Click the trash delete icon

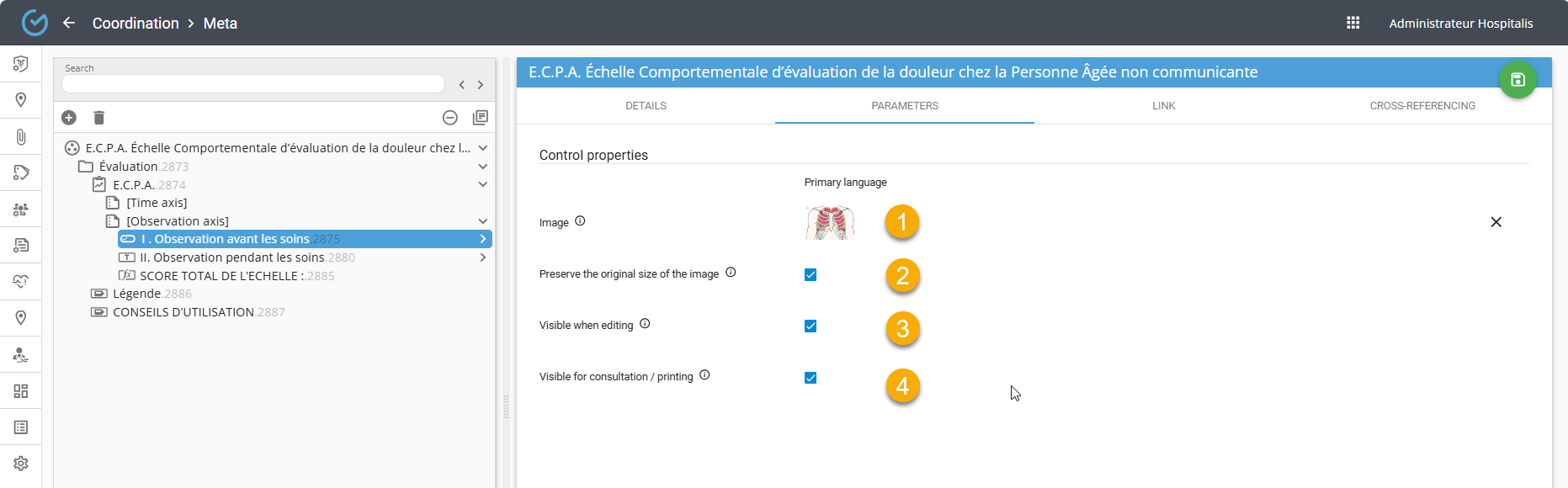[x=98, y=118]
